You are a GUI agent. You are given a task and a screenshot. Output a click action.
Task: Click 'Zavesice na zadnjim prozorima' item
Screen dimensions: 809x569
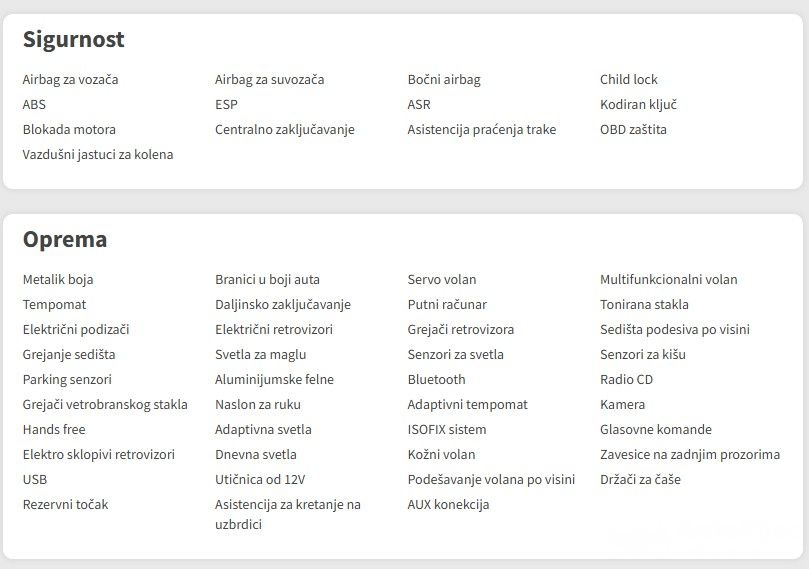coord(690,455)
